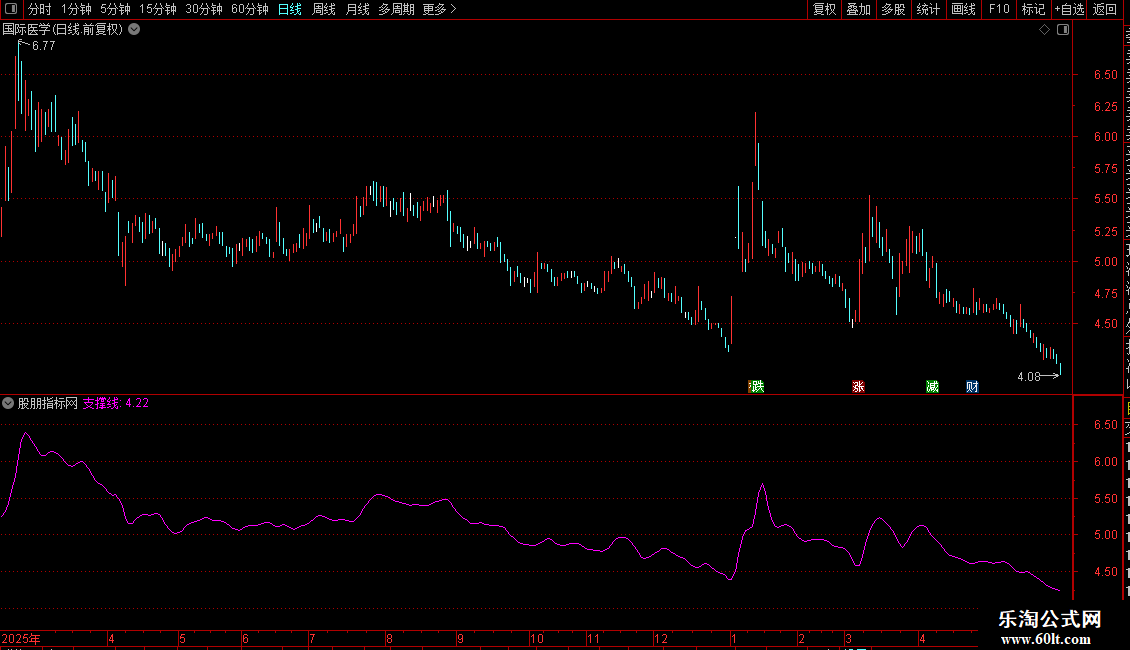Click the 6.50 price axis label in main chart
Viewport: 1130px width, 650px height.
point(1105,75)
